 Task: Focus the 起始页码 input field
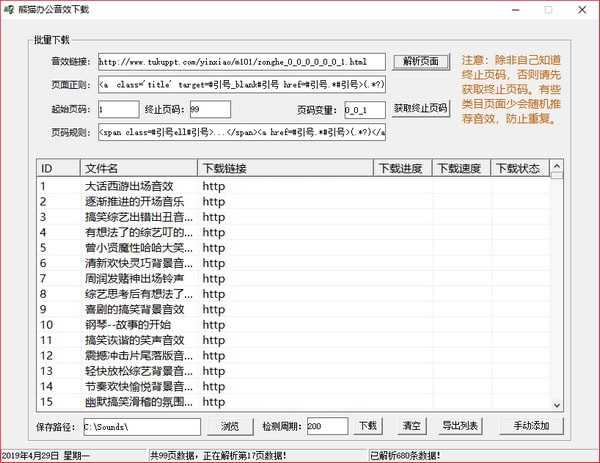pyautogui.click(x=119, y=109)
